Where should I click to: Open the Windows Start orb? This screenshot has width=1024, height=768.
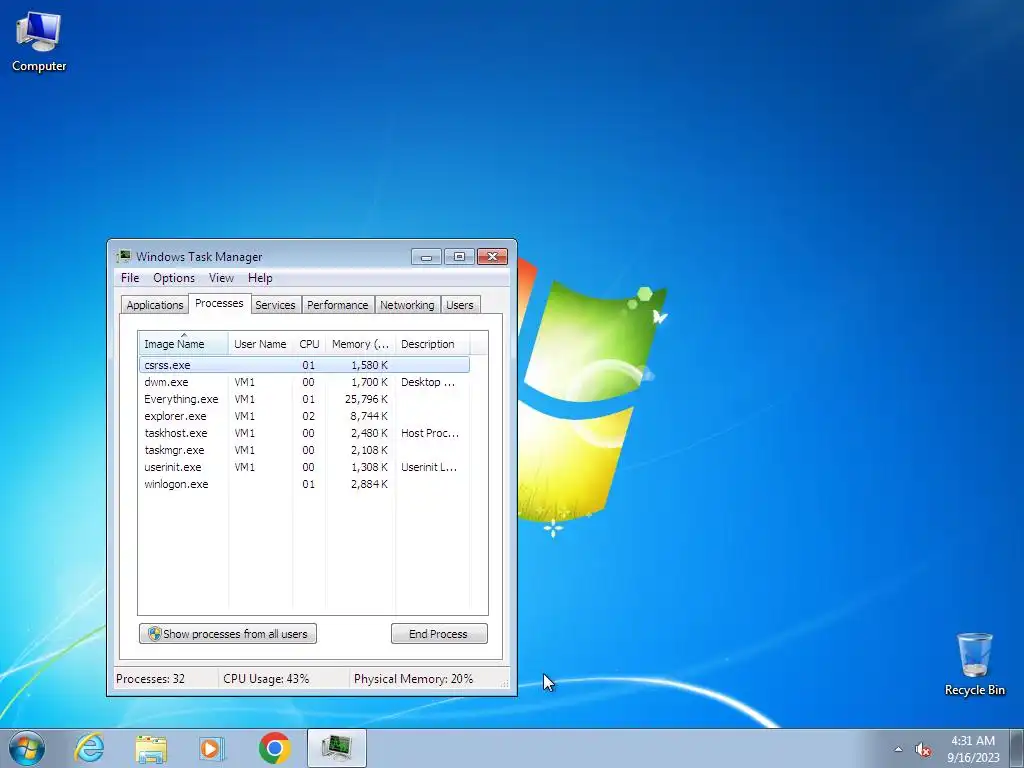(27, 748)
